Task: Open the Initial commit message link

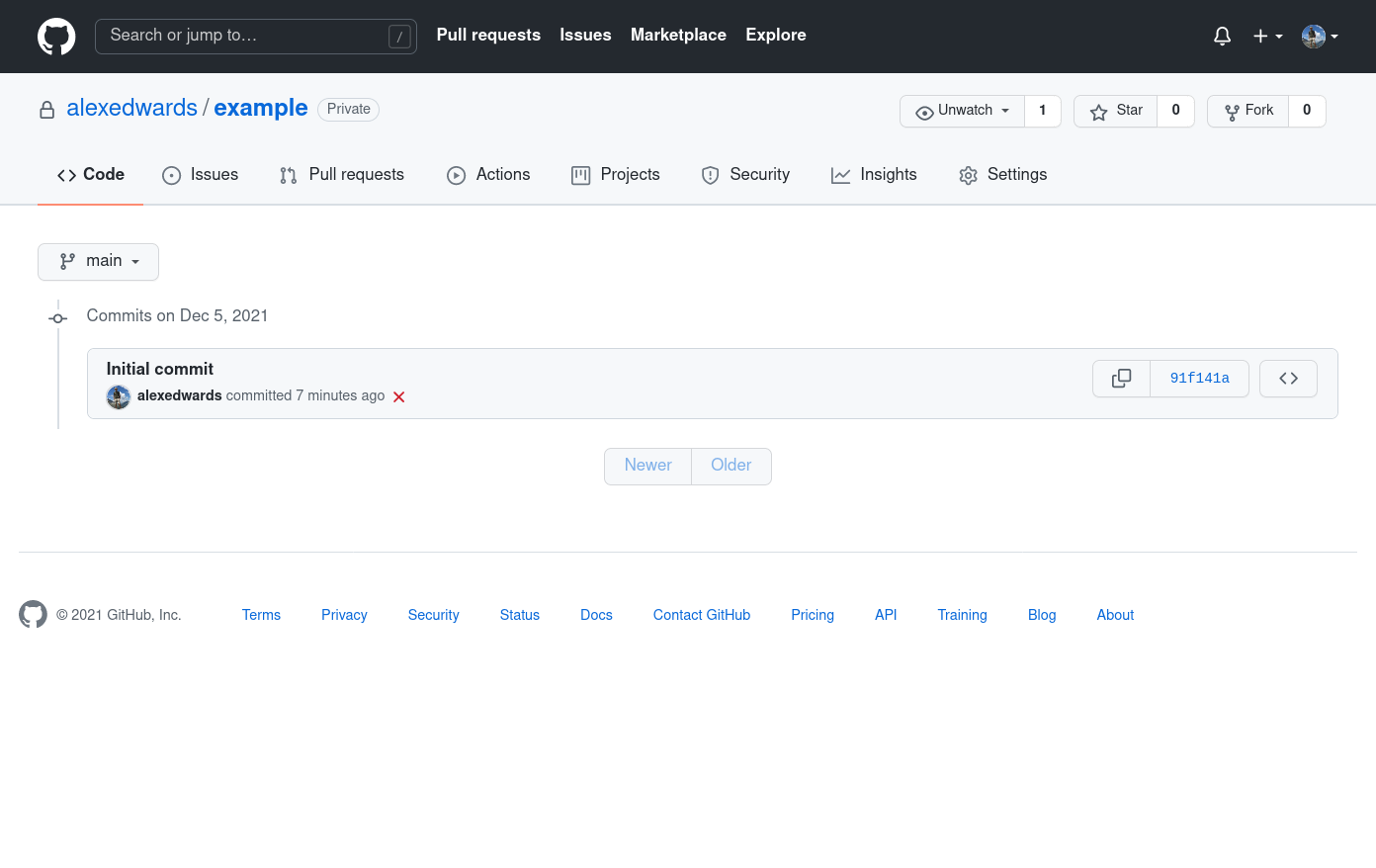Action: click(x=160, y=369)
